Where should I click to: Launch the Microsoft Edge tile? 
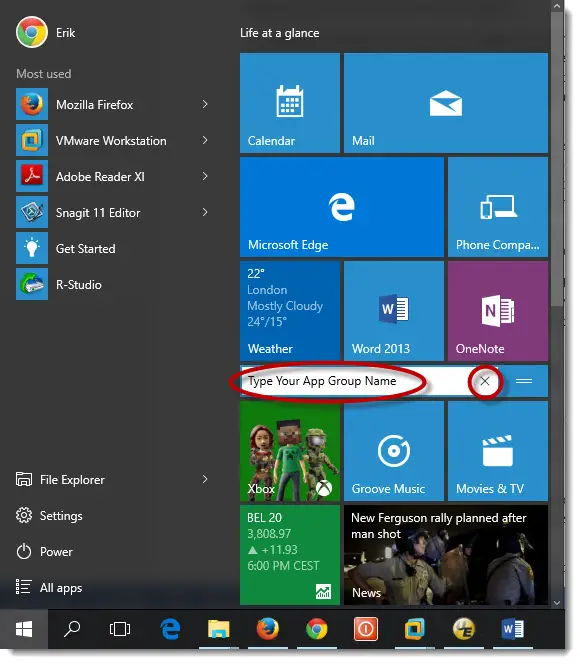(342, 207)
